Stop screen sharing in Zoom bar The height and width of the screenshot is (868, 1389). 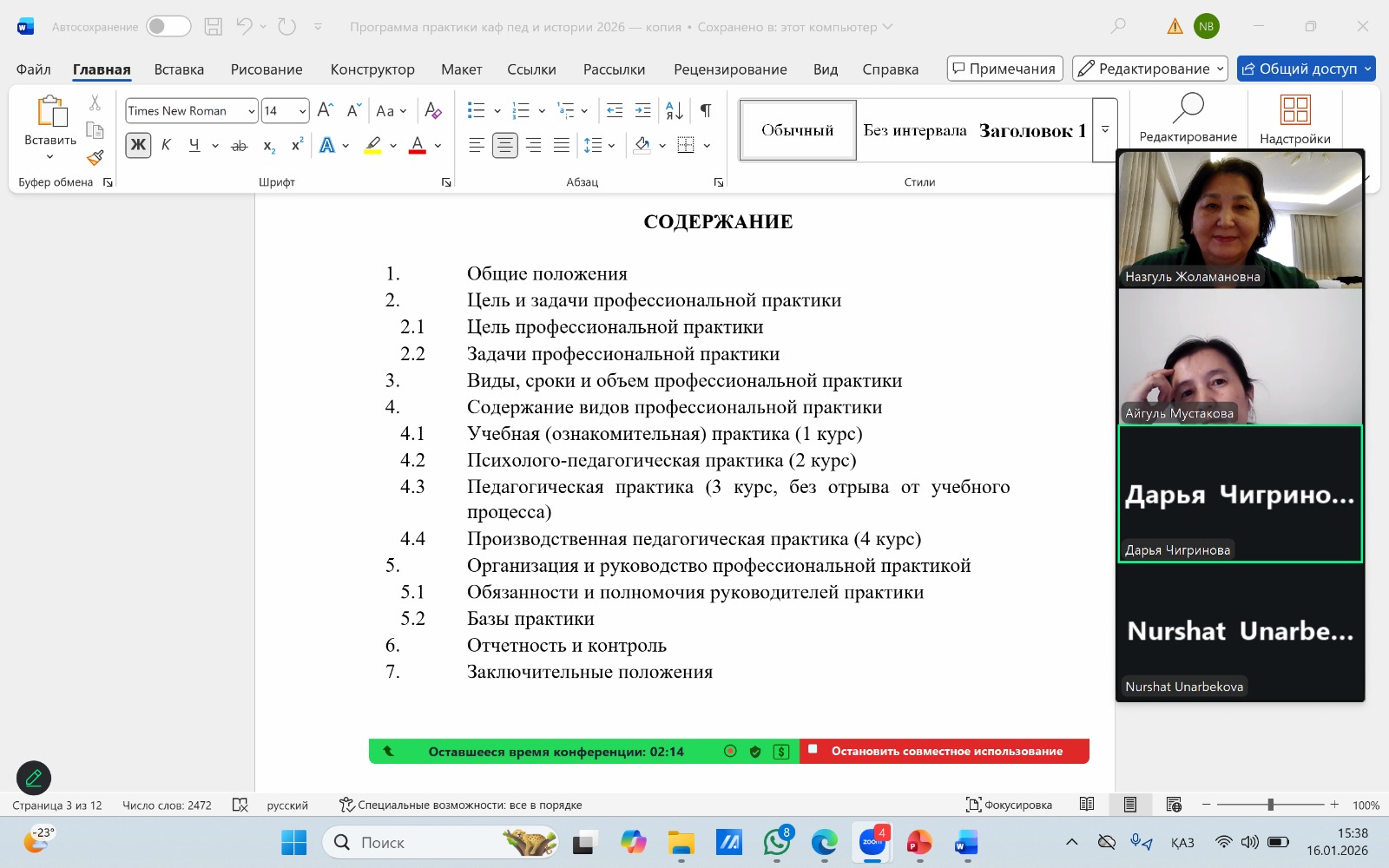(x=945, y=751)
